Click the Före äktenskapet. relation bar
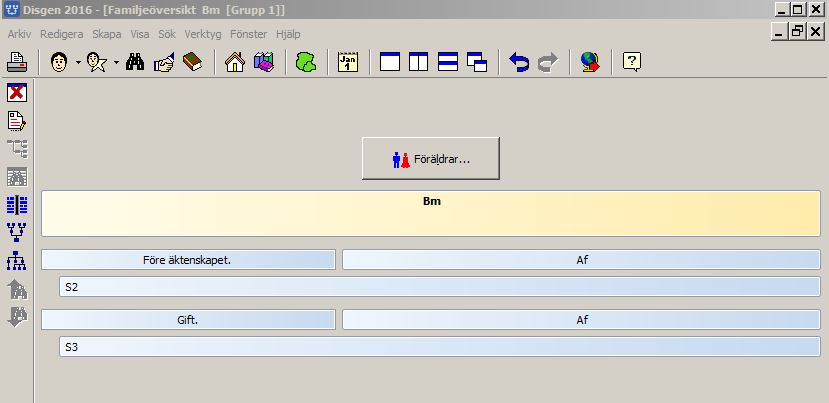The width and height of the screenshot is (829, 403). click(188, 260)
